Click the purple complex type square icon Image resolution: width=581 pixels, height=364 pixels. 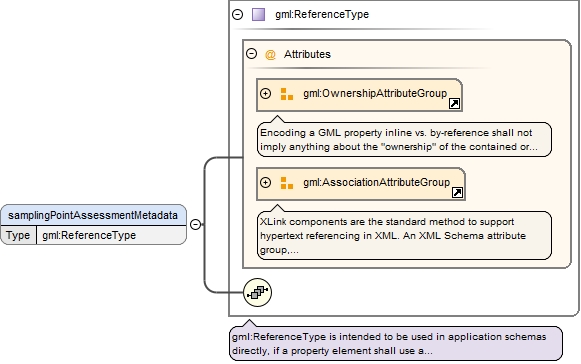point(258,14)
